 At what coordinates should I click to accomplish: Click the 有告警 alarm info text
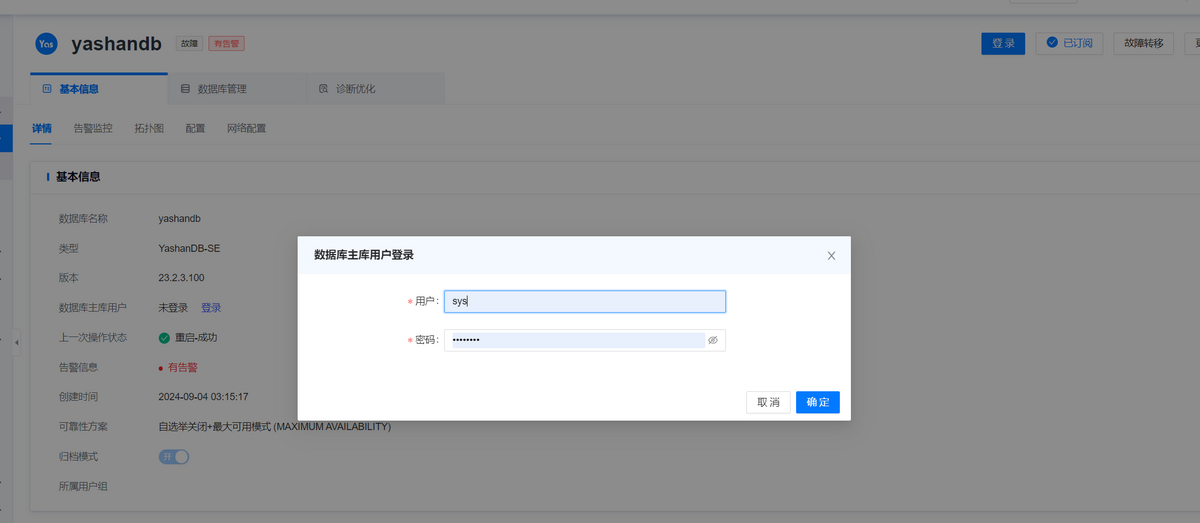(182, 368)
